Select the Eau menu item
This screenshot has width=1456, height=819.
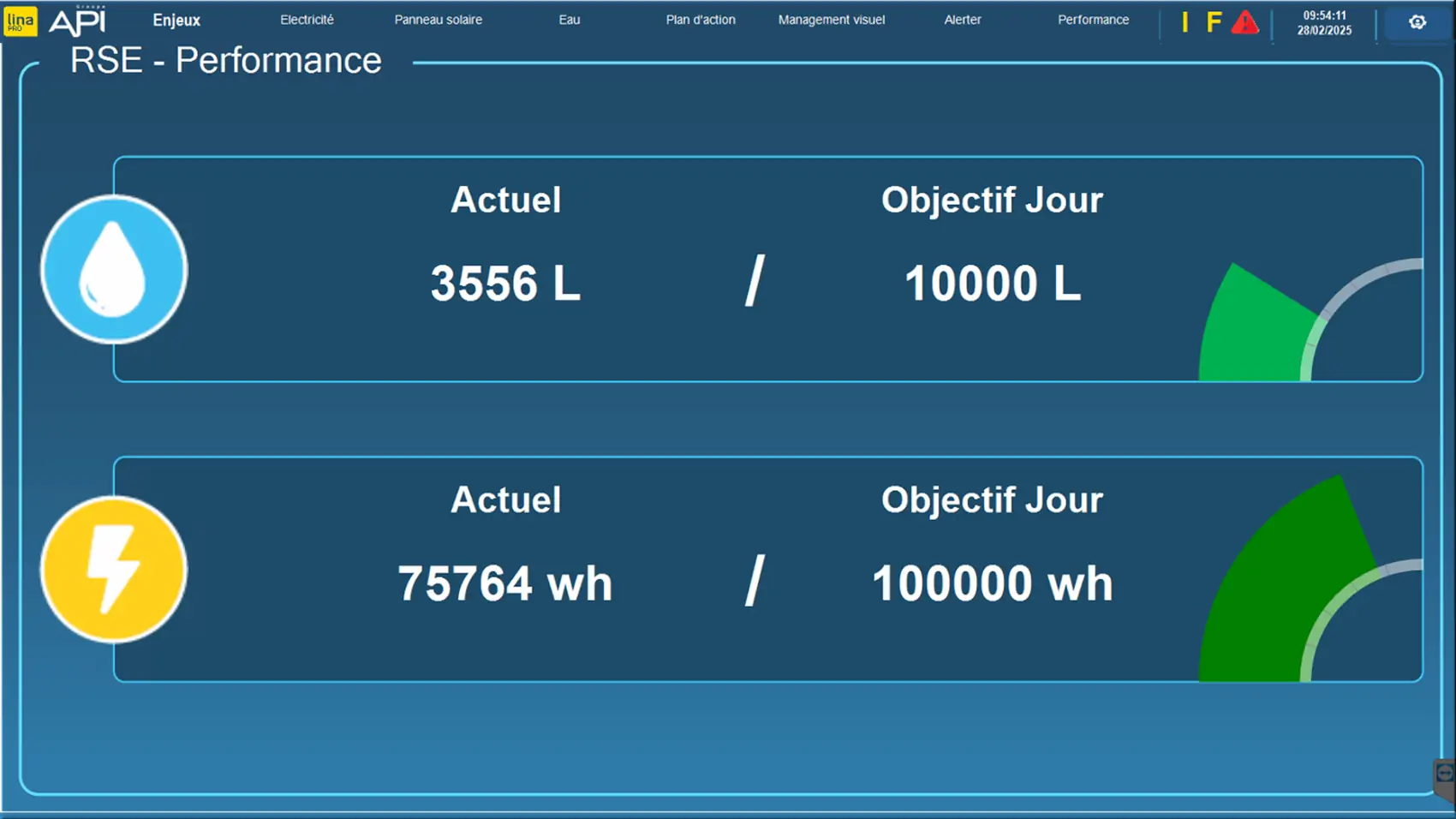click(570, 20)
